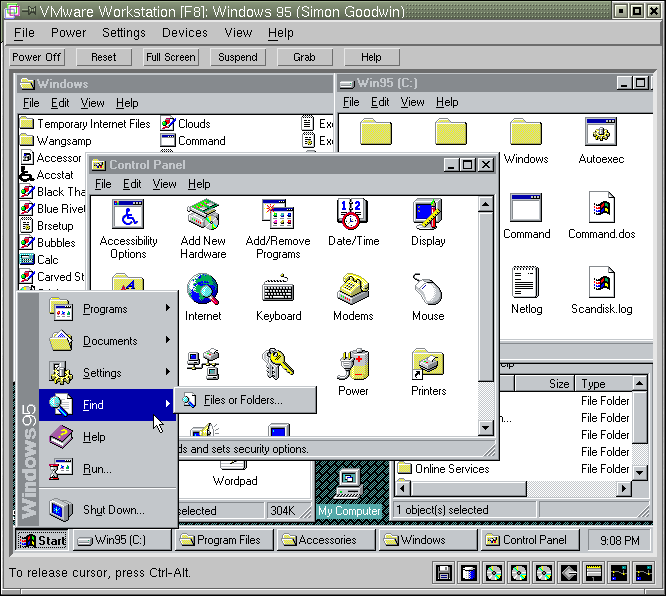This screenshot has width=666, height=596.
Task: Sort by the Type column header
Action: [603, 384]
